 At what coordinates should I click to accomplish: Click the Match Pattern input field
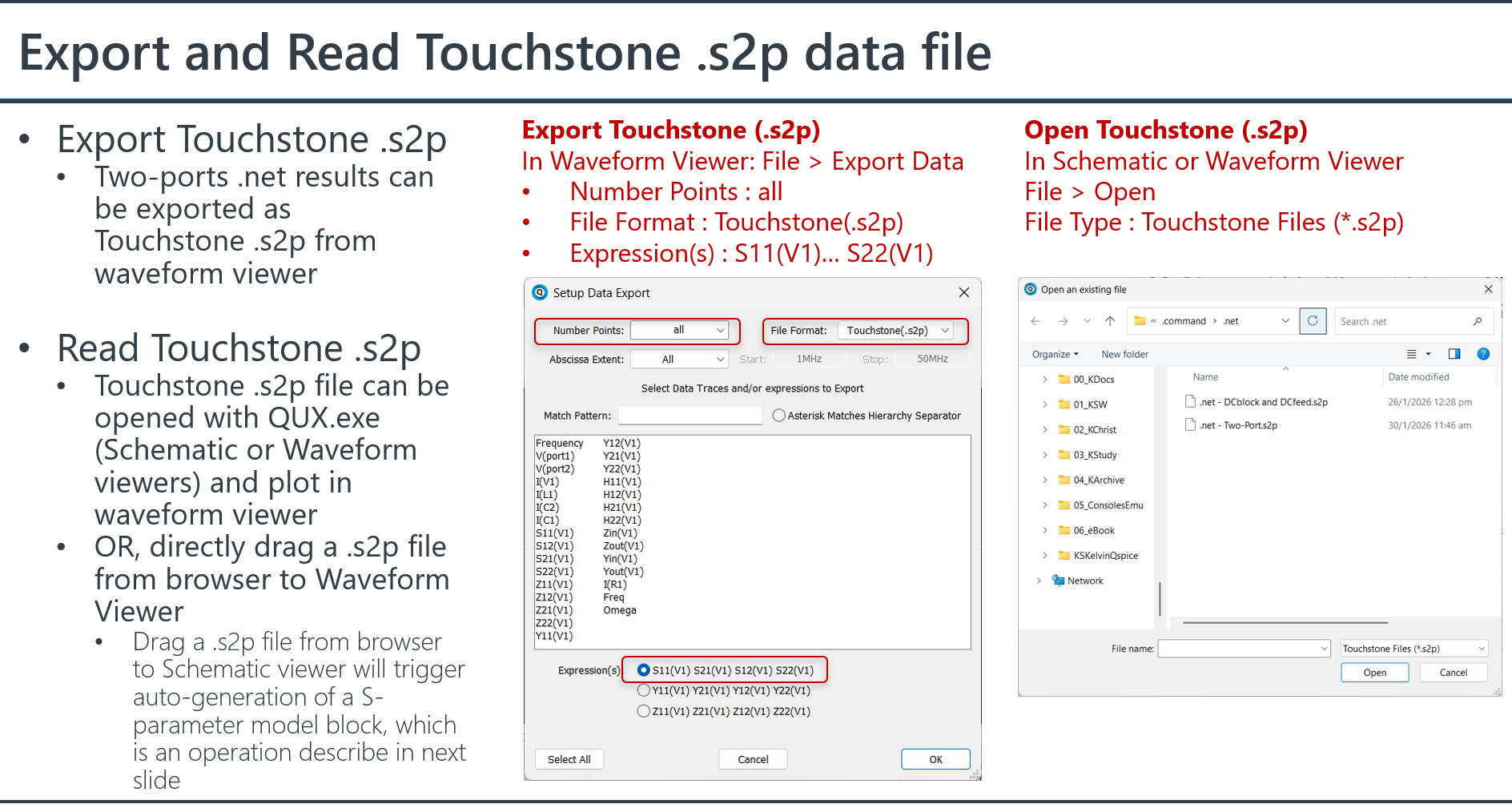(690, 416)
